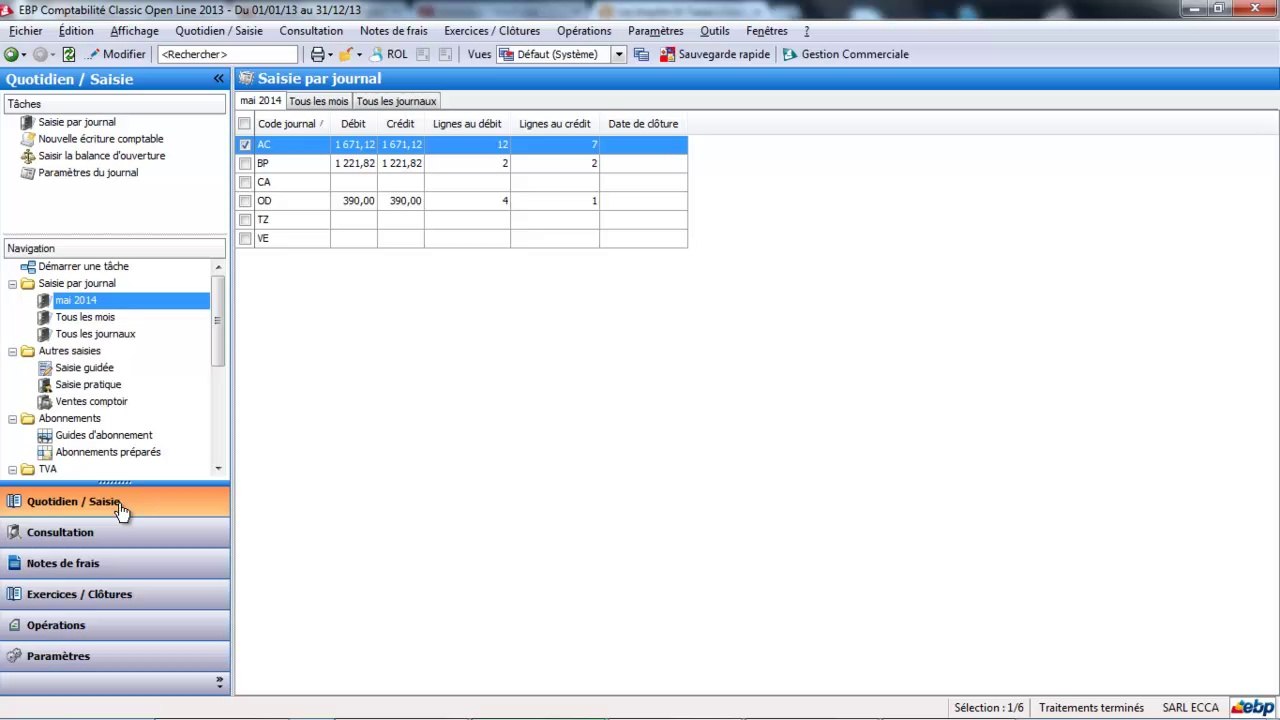Switch to the Tous les journaux tab
Image resolution: width=1280 pixels, height=720 pixels.
397,102
